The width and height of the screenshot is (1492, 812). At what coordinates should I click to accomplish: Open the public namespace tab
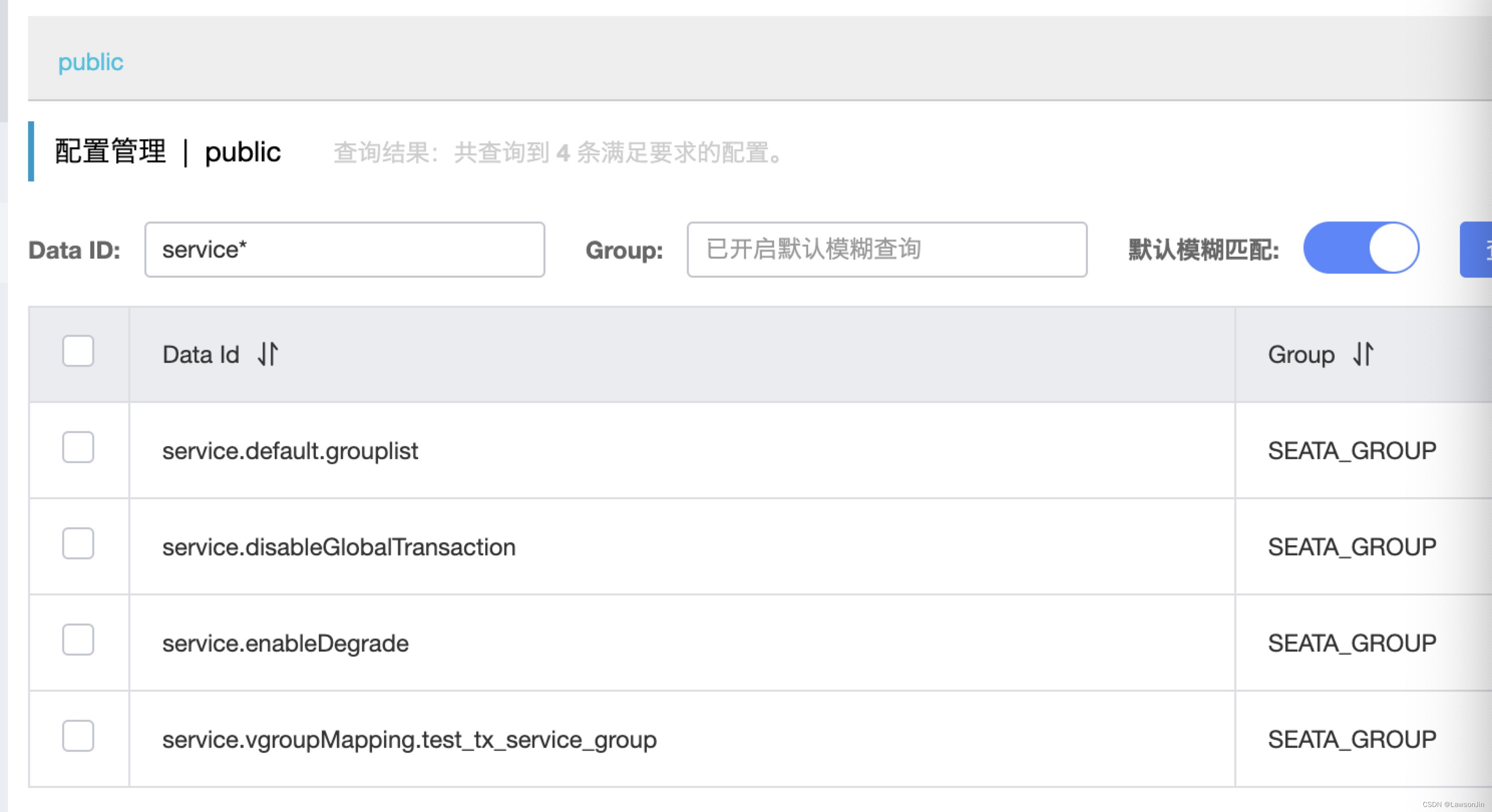91,62
